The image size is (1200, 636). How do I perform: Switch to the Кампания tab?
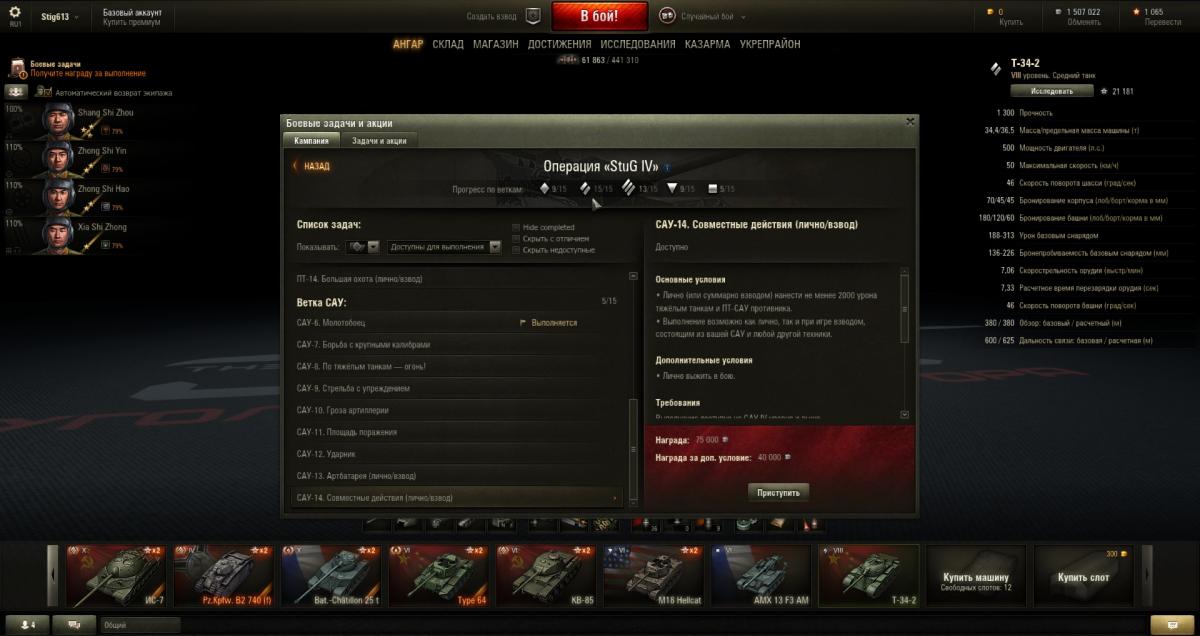click(x=312, y=140)
